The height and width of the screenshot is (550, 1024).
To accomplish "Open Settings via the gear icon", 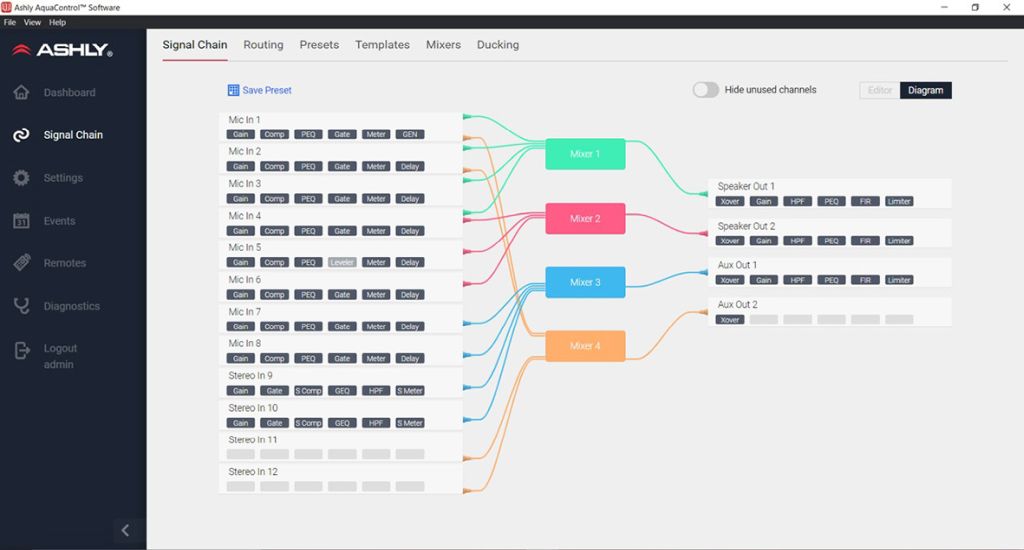I will (21, 178).
